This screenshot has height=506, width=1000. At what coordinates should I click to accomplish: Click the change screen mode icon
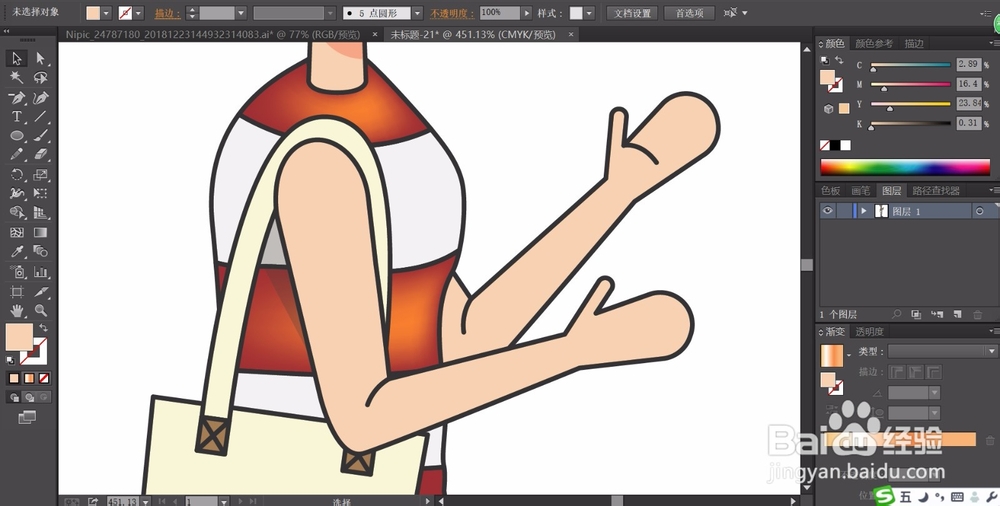click(27, 417)
